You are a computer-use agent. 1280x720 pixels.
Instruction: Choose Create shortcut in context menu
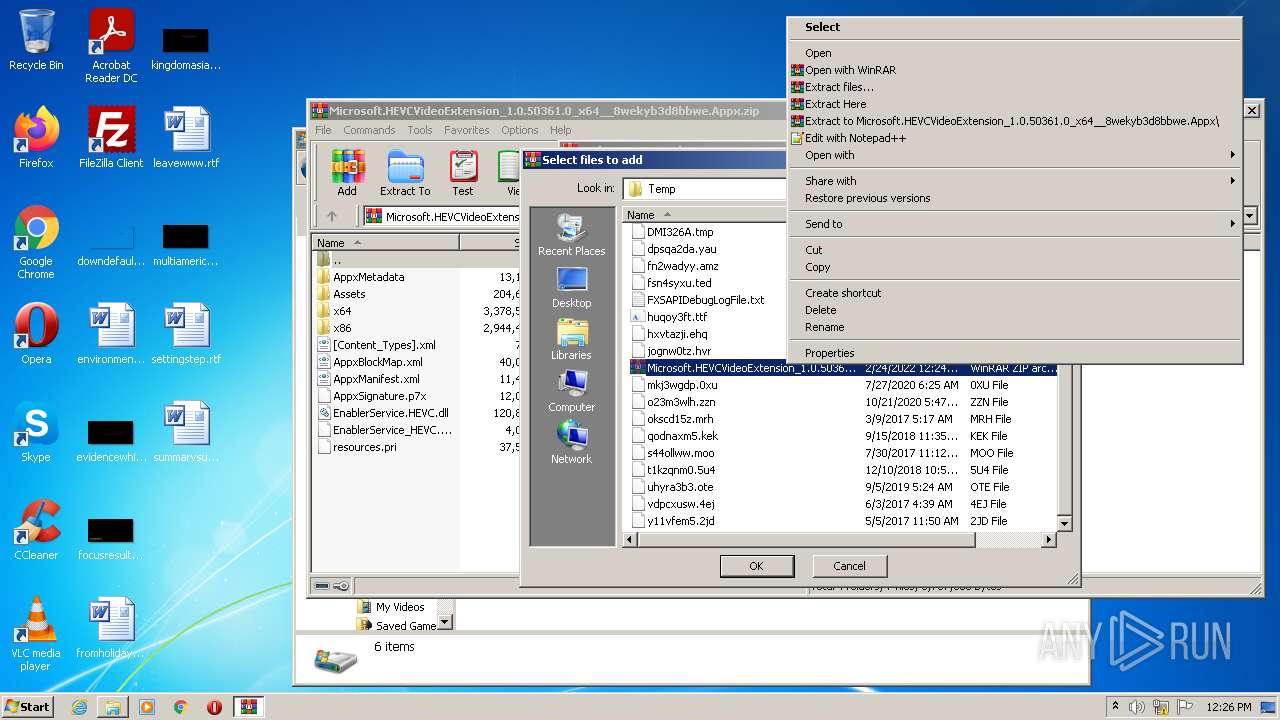point(1014,293)
